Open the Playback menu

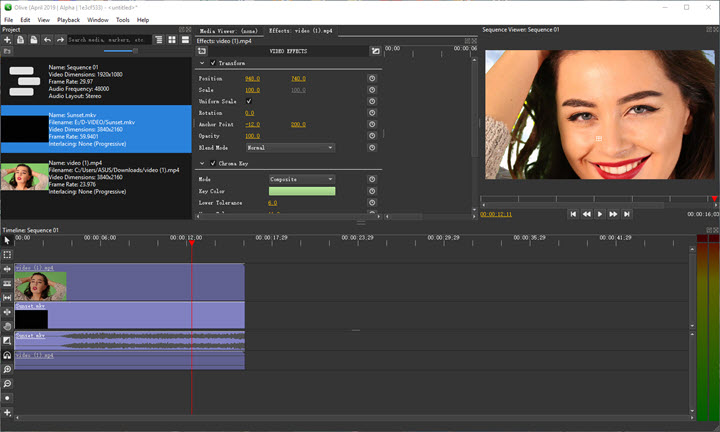(68, 19)
